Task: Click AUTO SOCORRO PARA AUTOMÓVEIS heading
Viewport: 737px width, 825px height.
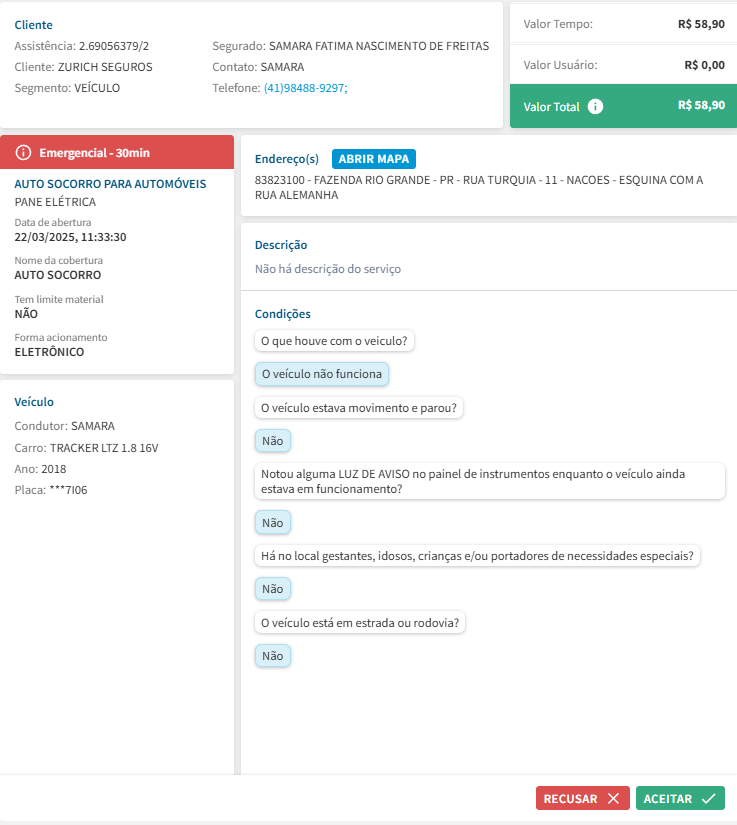Action: (x=110, y=184)
